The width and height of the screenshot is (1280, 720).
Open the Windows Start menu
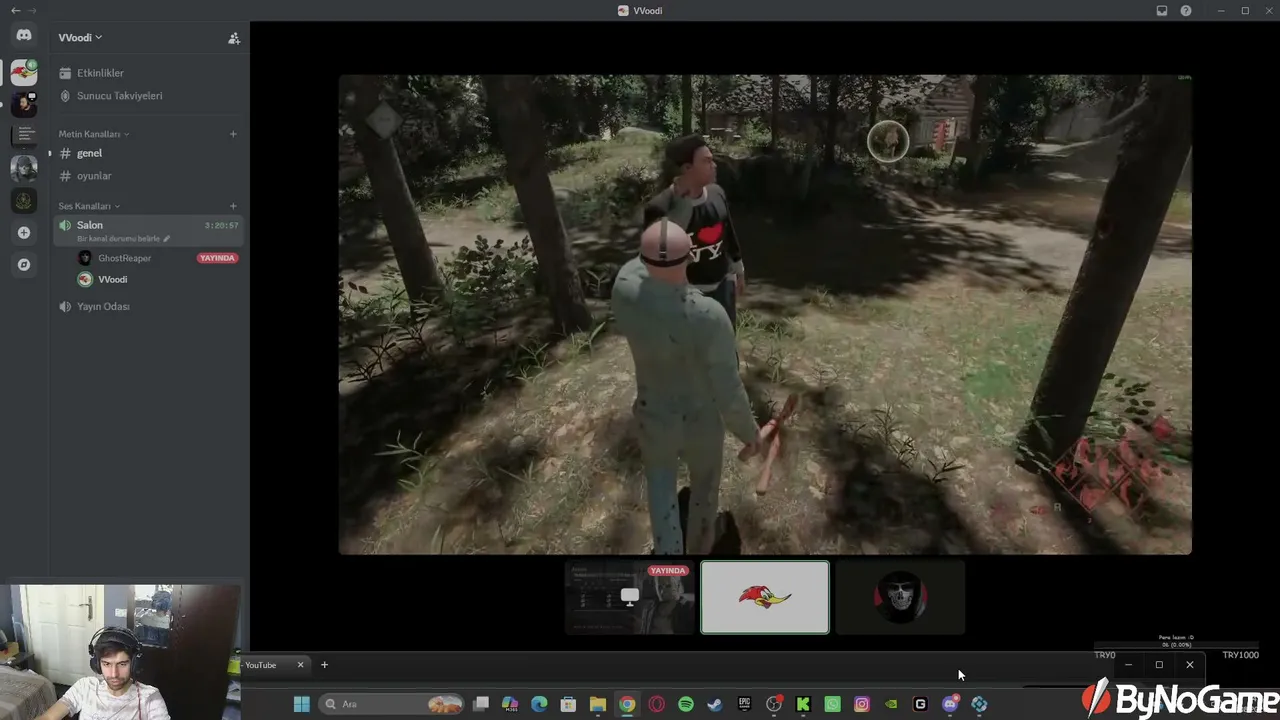[301, 704]
